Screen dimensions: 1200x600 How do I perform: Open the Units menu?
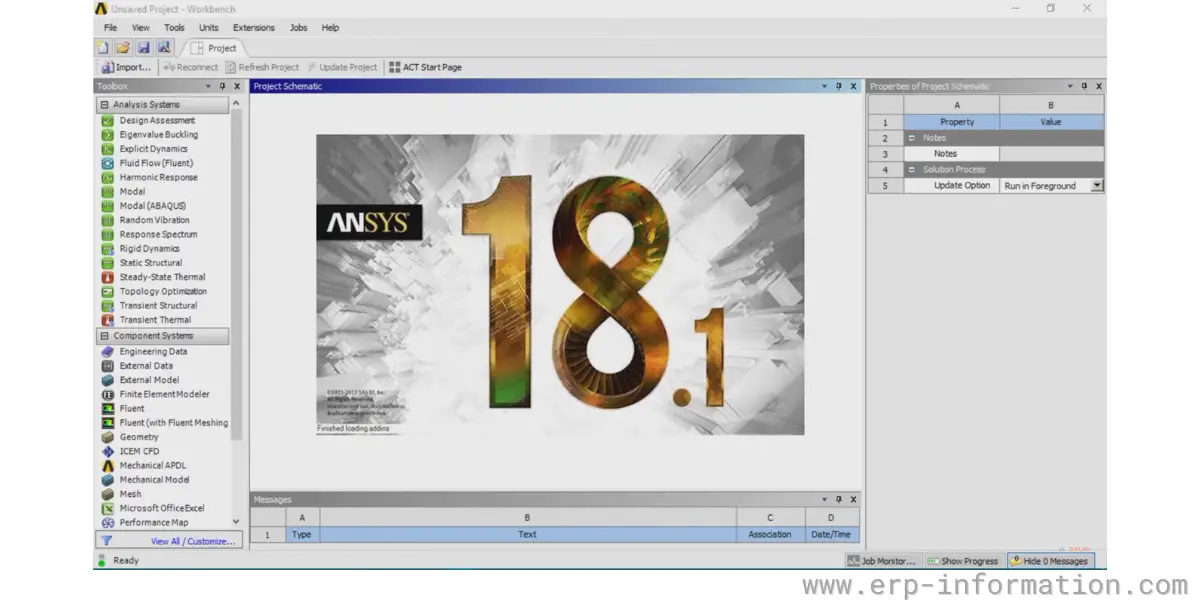(209, 28)
